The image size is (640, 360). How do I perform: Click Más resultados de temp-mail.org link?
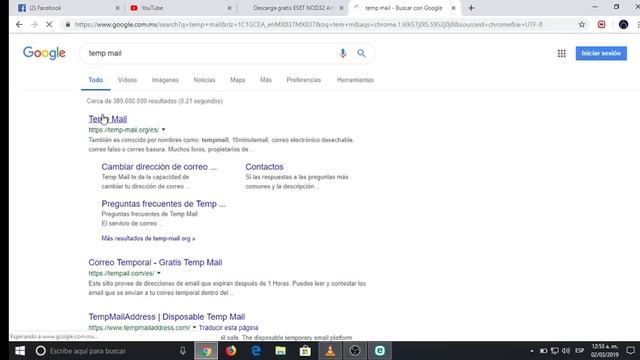pyautogui.click(x=148, y=238)
